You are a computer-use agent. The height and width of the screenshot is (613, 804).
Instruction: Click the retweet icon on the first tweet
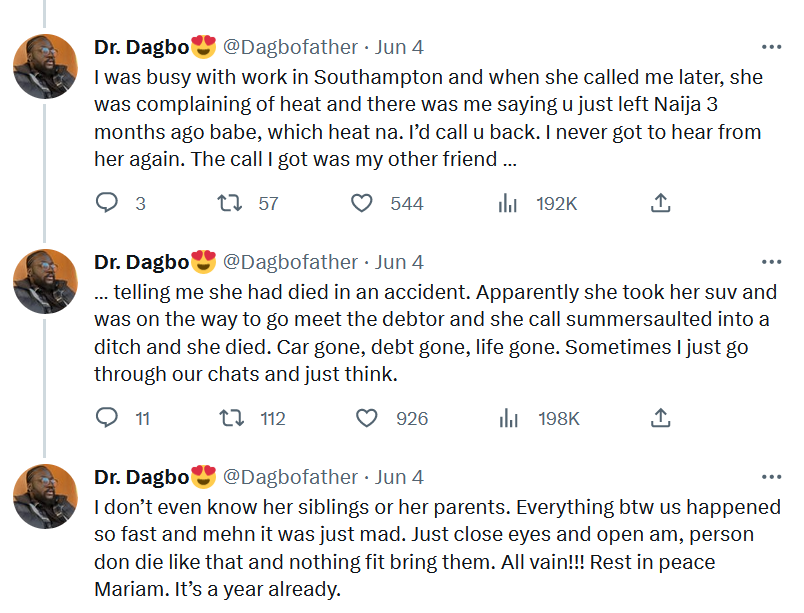click(x=230, y=203)
